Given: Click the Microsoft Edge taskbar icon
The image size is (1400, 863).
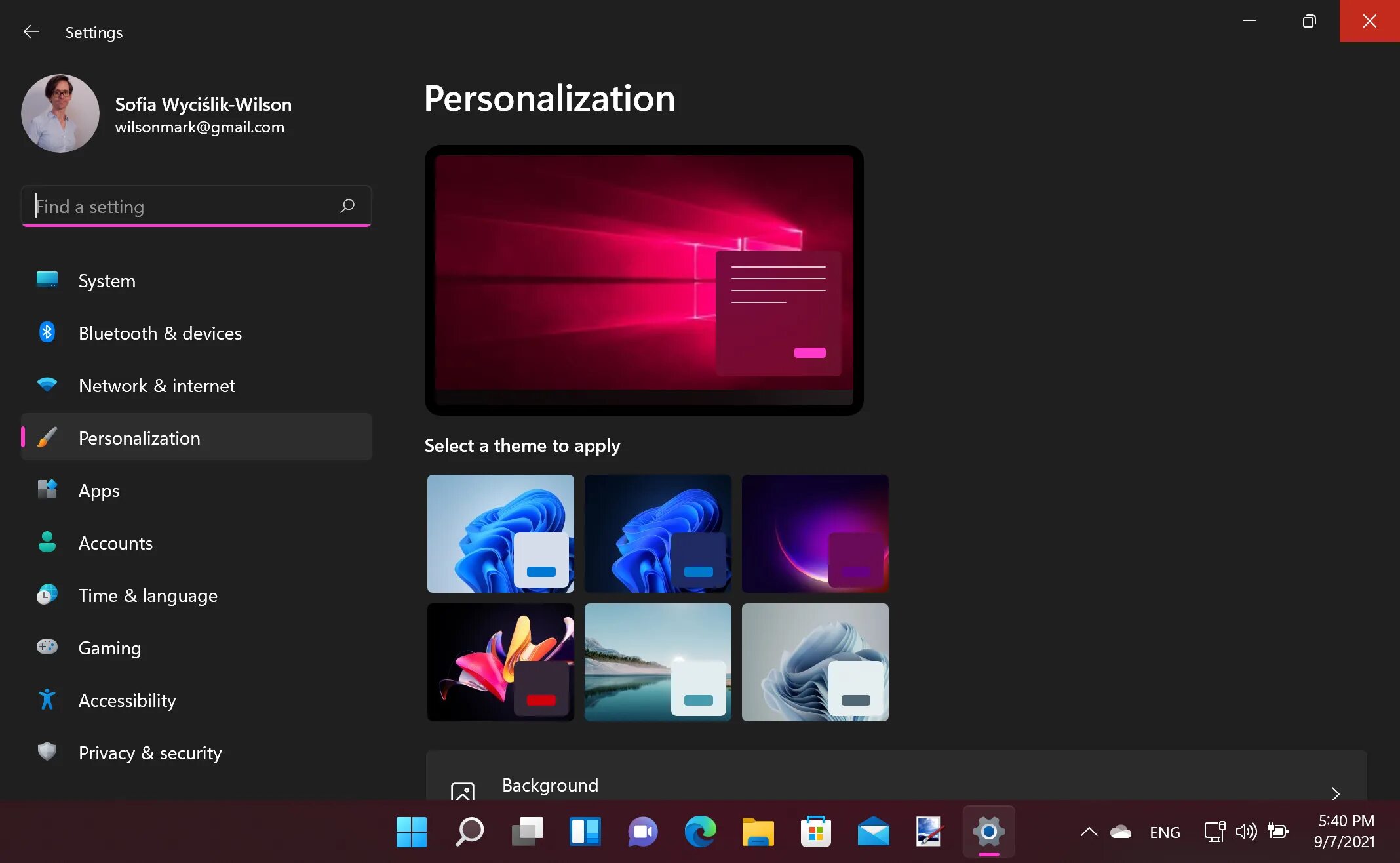Looking at the screenshot, I should pyautogui.click(x=699, y=832).
